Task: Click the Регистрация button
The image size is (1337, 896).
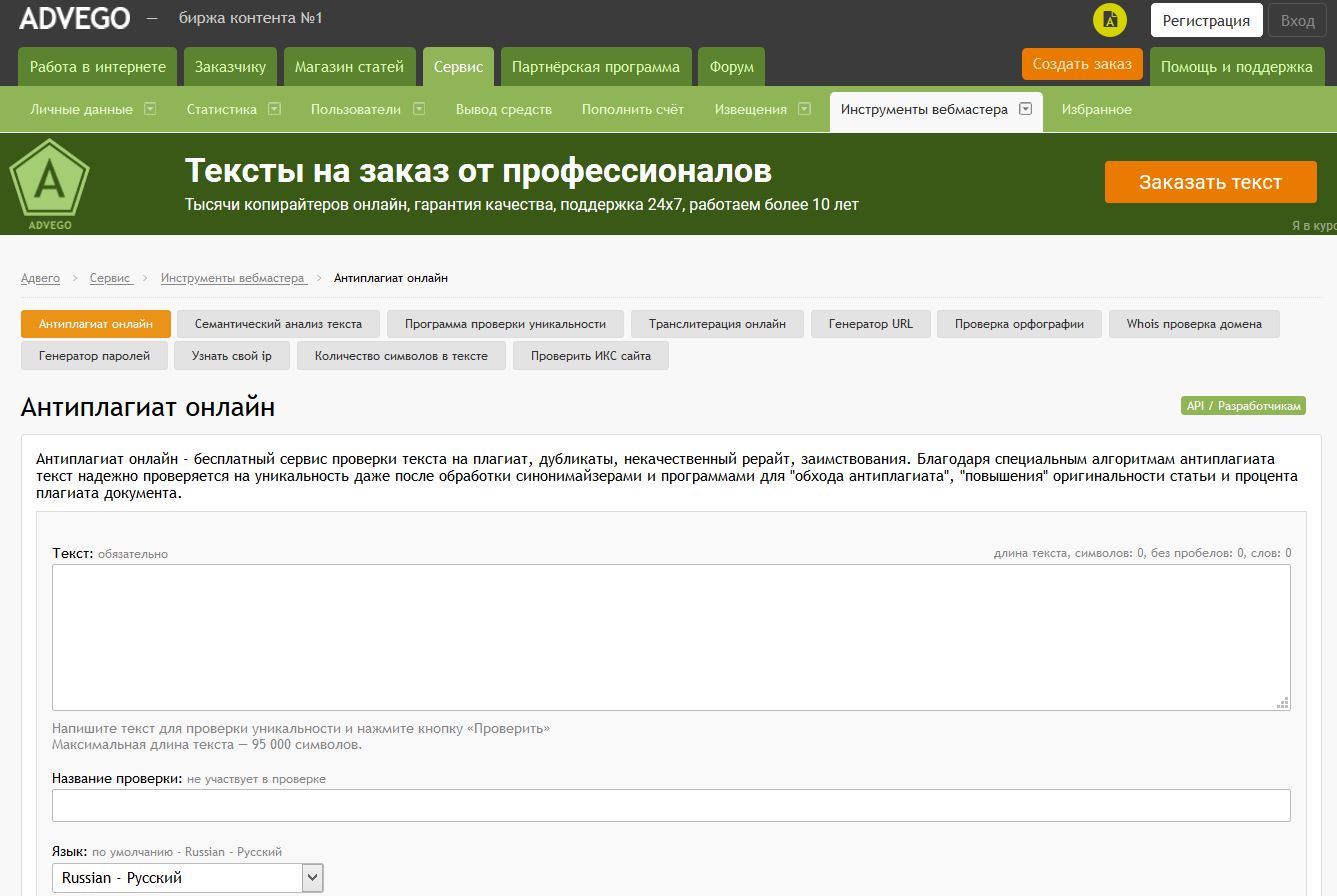Action: 1205,20
